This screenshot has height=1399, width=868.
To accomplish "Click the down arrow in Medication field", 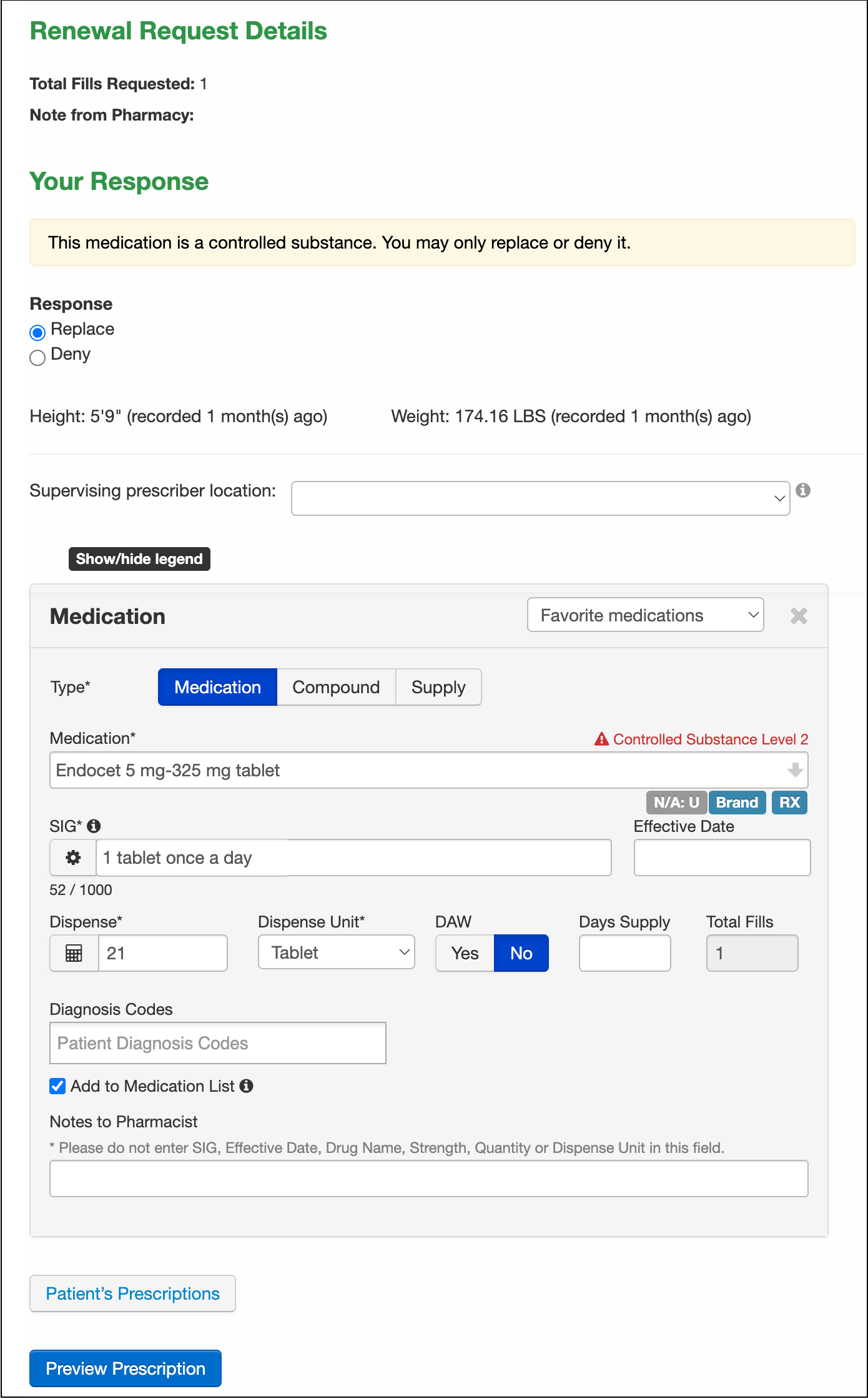I will pos(795,770).
